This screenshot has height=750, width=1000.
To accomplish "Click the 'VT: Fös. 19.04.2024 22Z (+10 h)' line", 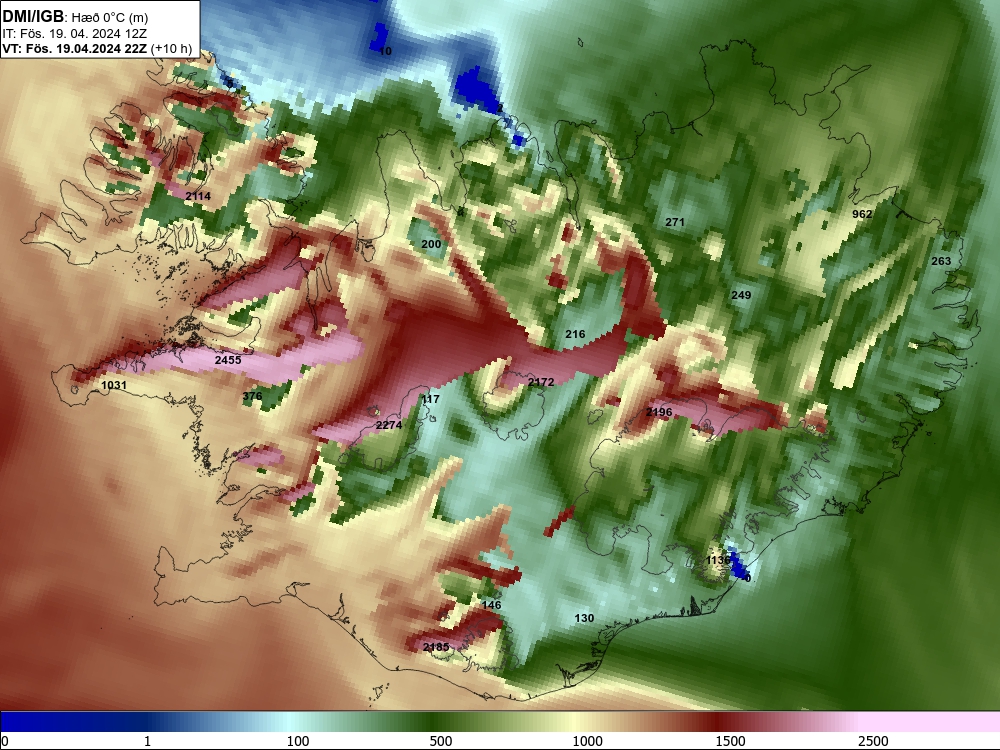I will (x=97, y=48).
